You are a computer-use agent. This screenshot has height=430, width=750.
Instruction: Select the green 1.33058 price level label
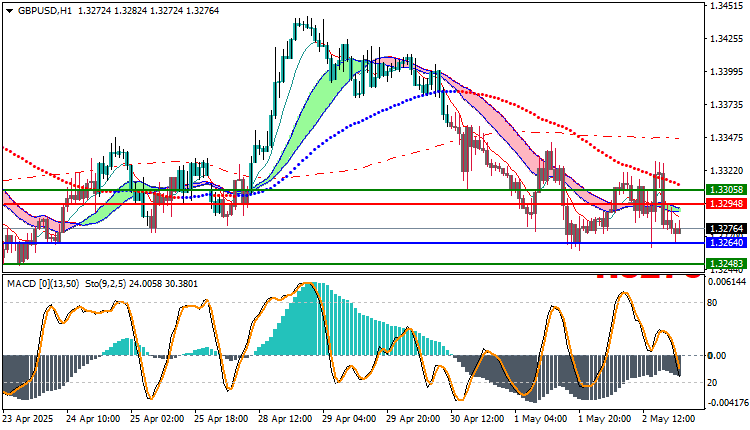point(726,190)
